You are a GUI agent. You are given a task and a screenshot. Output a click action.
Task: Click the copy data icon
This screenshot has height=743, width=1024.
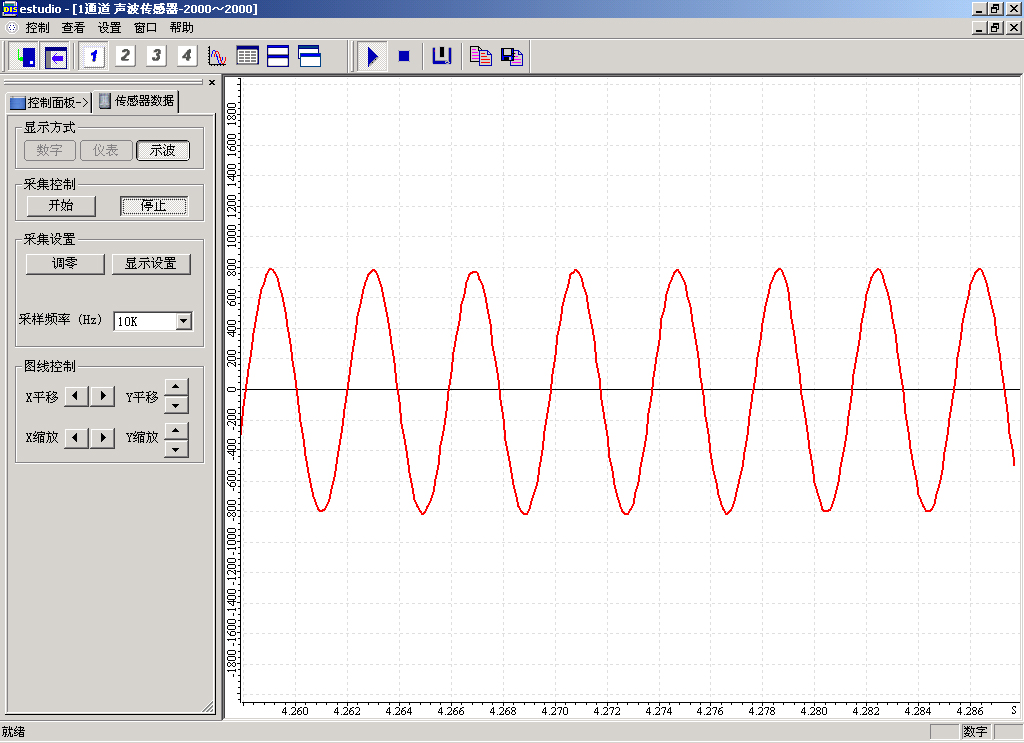coord(481,56)
